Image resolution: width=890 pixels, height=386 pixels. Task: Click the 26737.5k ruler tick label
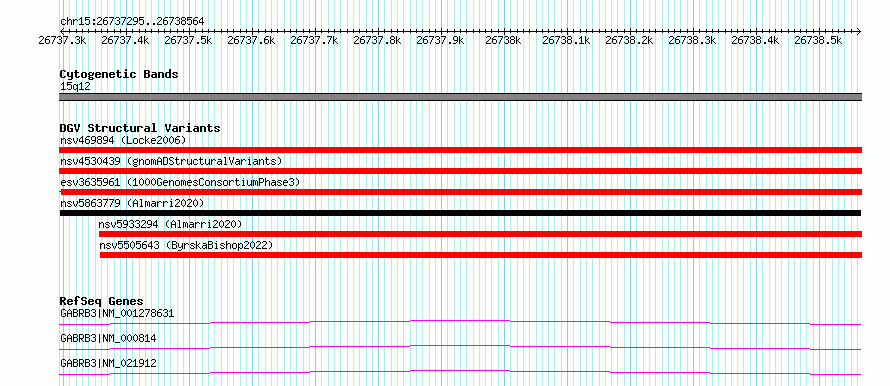point(188,40)
